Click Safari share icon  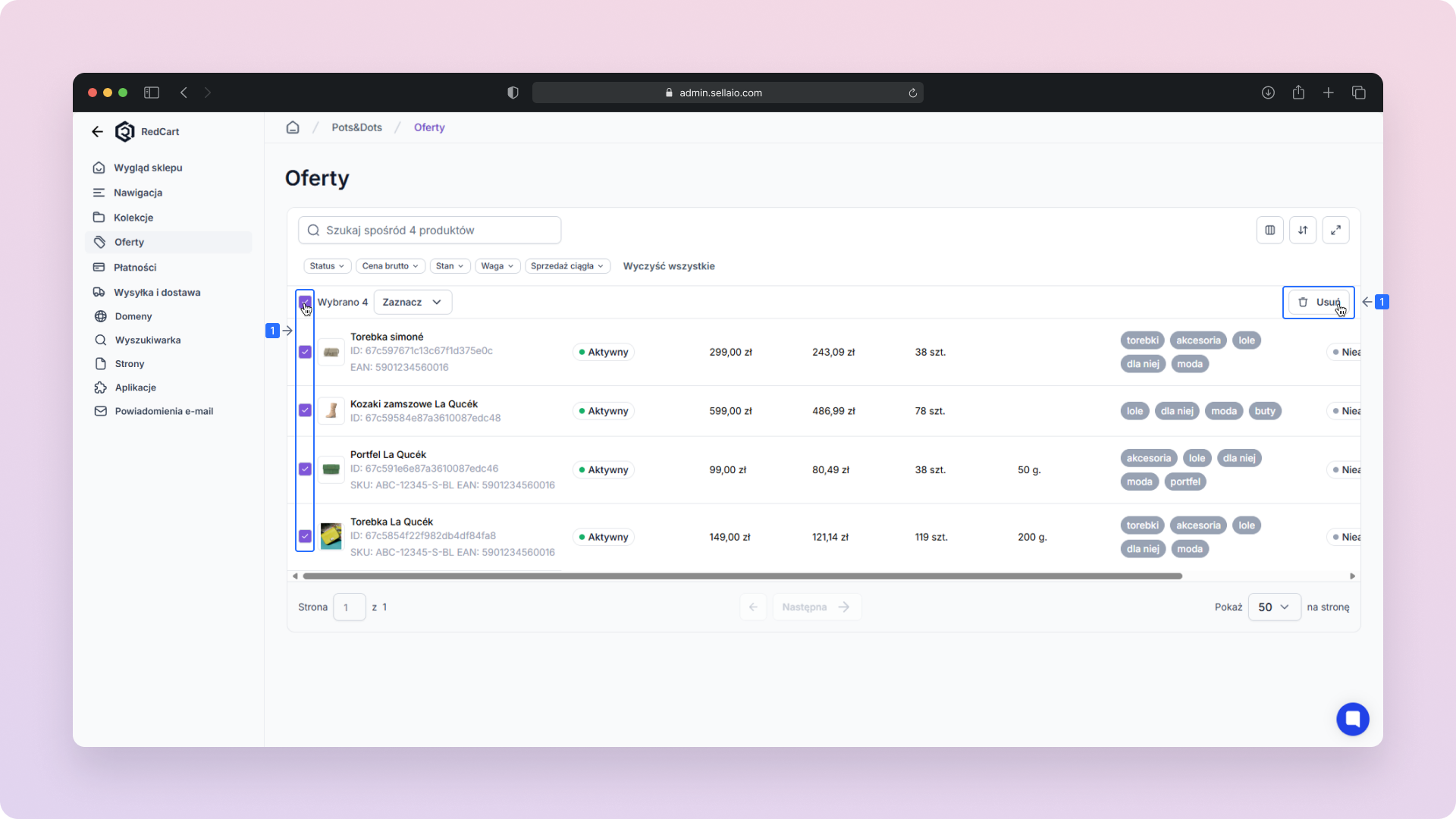[x=1298, y=93]
